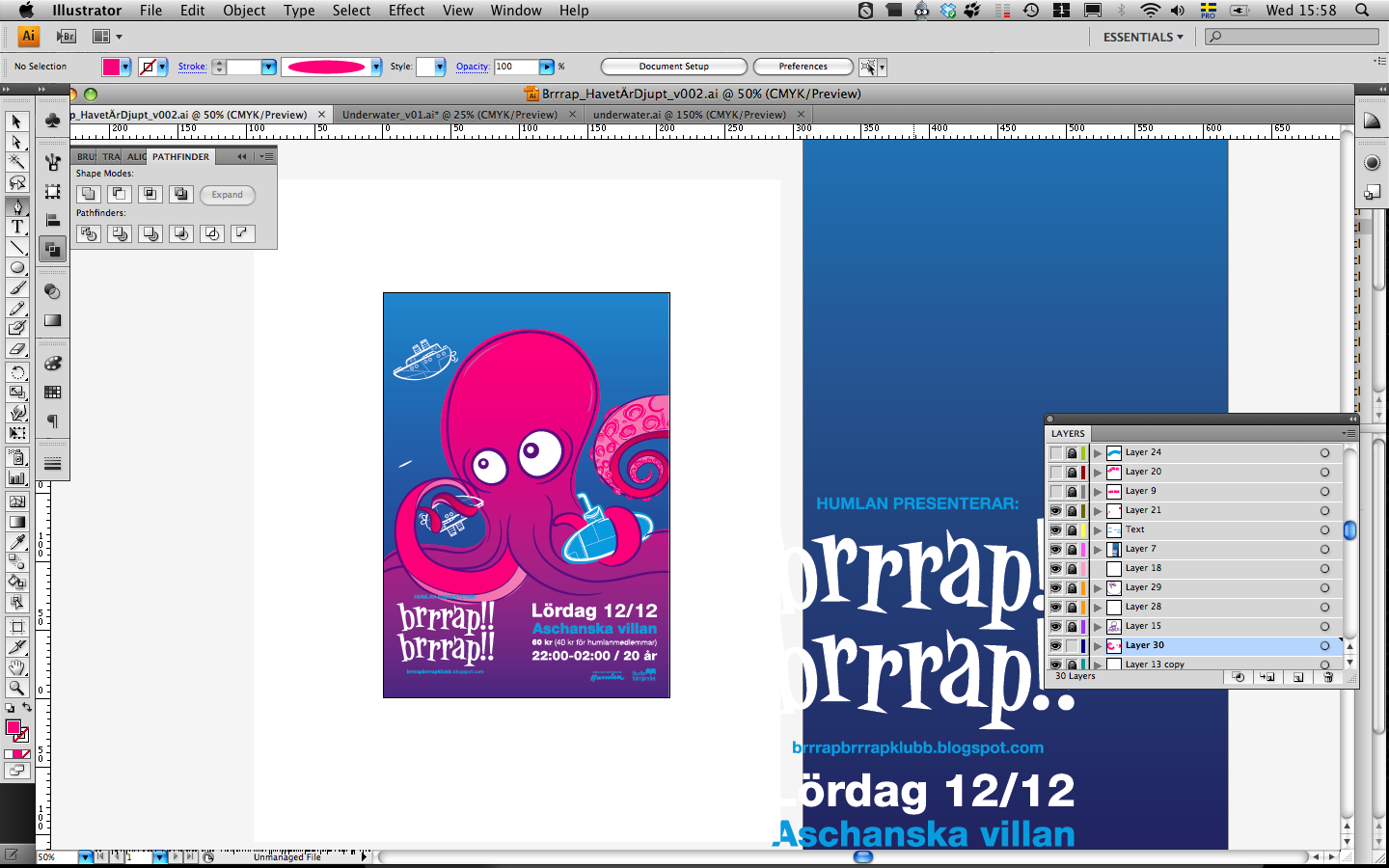Select the Eraser tool

coord(16,349)
